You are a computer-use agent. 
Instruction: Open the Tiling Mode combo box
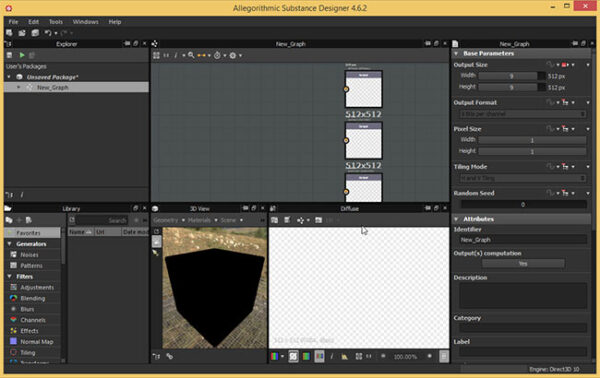[x=523, y=178]
